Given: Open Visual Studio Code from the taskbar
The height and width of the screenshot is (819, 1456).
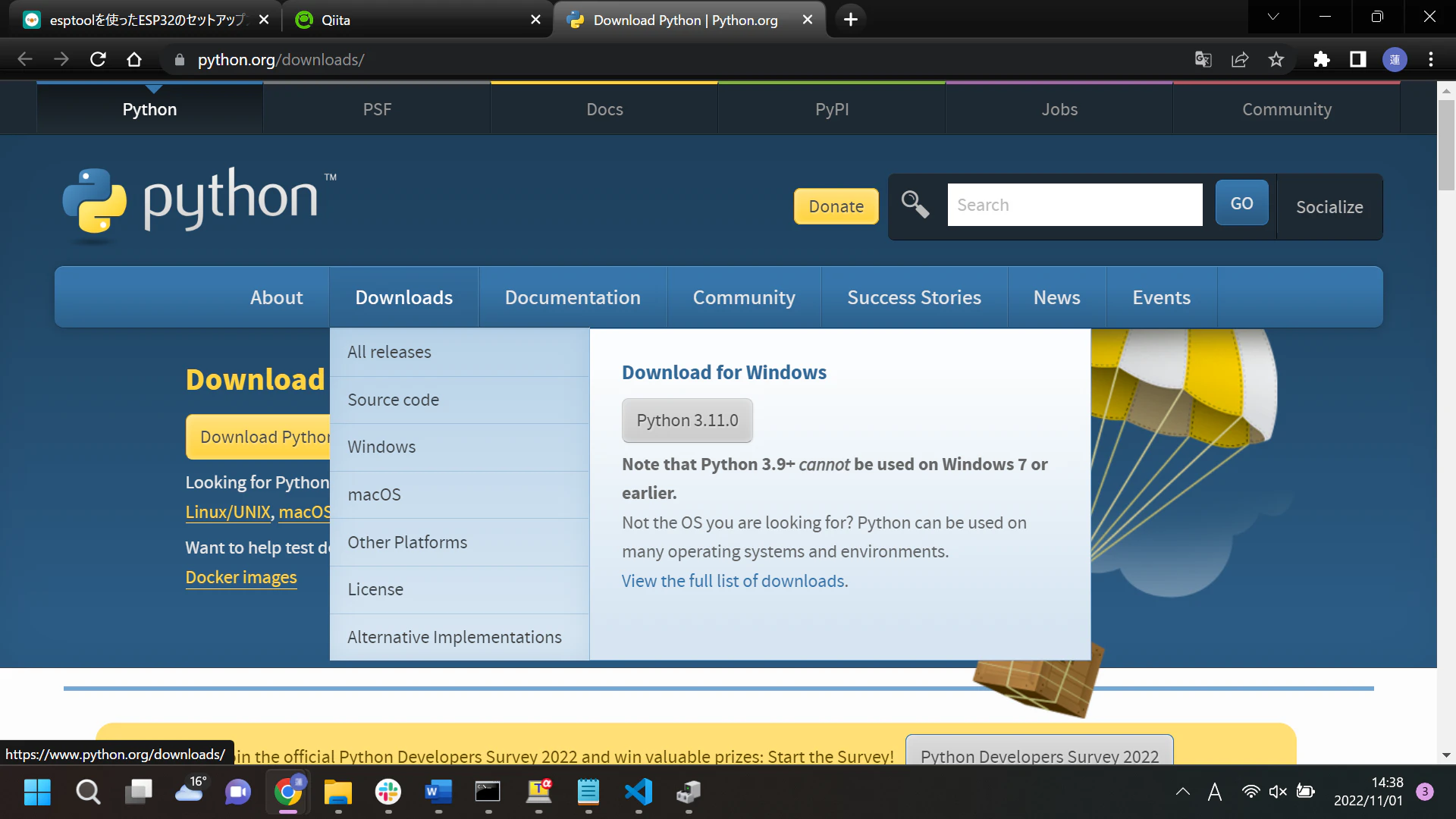Looking at the screenshot, I should click(x=639, y=792).
